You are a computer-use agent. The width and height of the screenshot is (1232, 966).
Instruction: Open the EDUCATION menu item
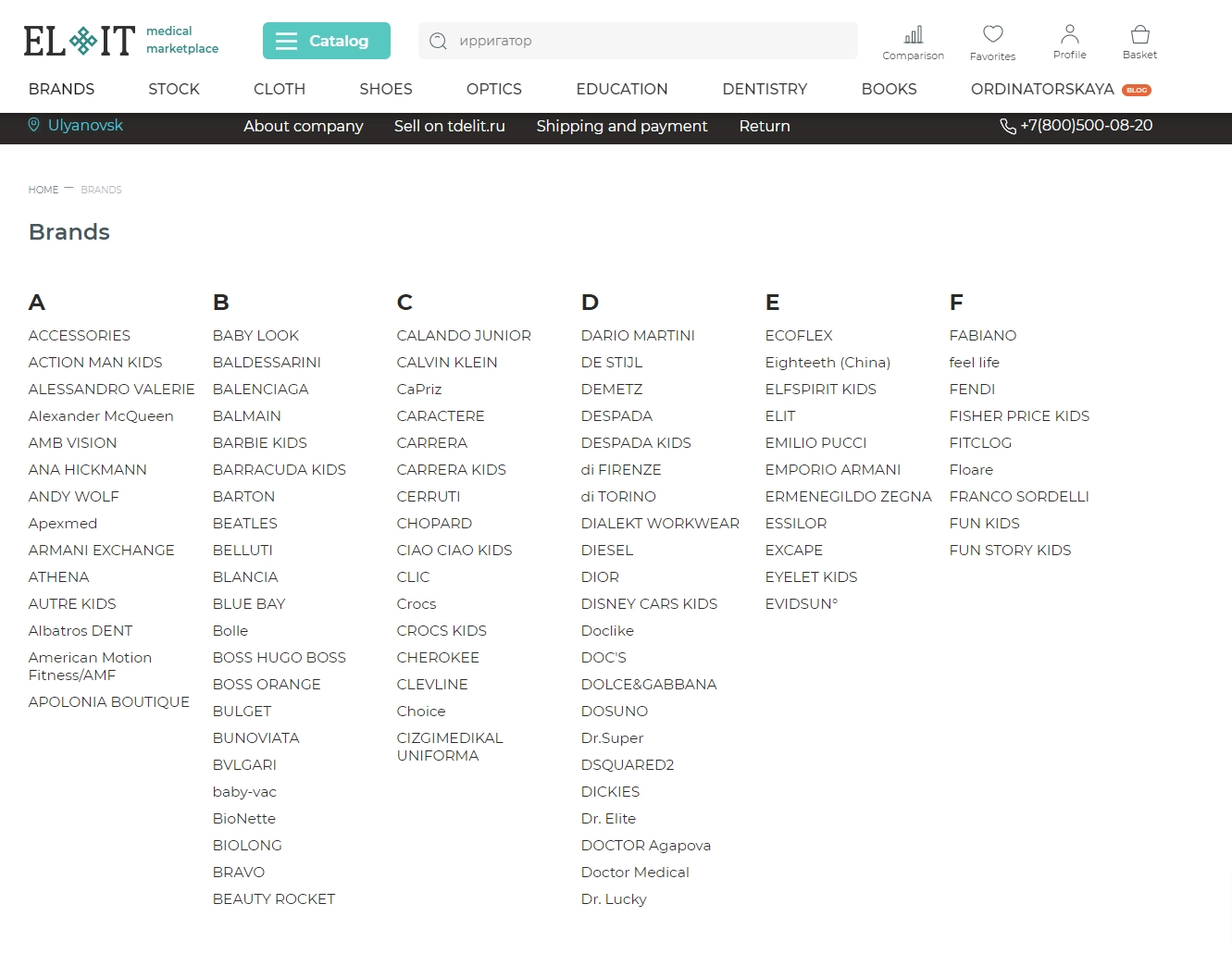click(x=622, y=89)
